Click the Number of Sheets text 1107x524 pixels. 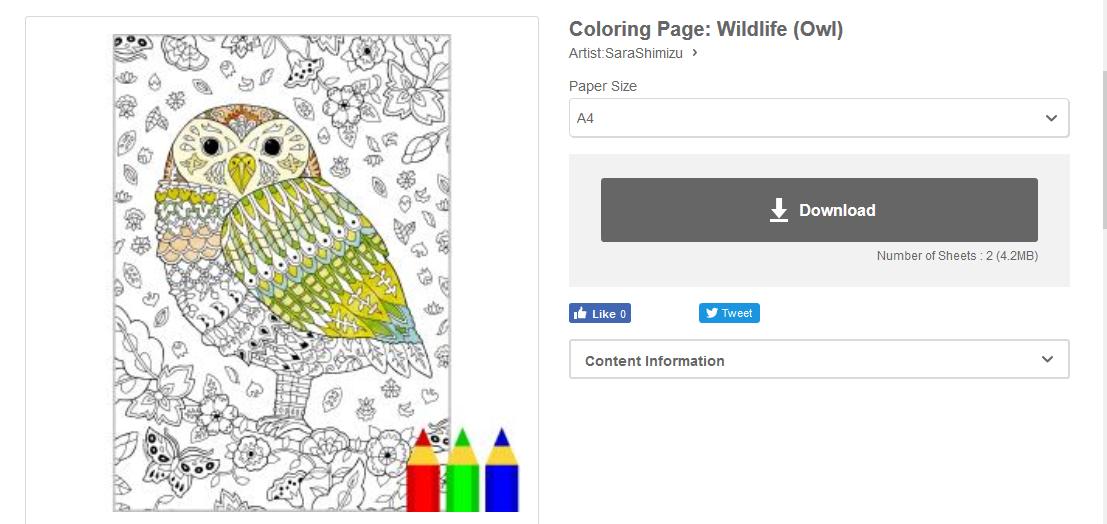(957, 256)
